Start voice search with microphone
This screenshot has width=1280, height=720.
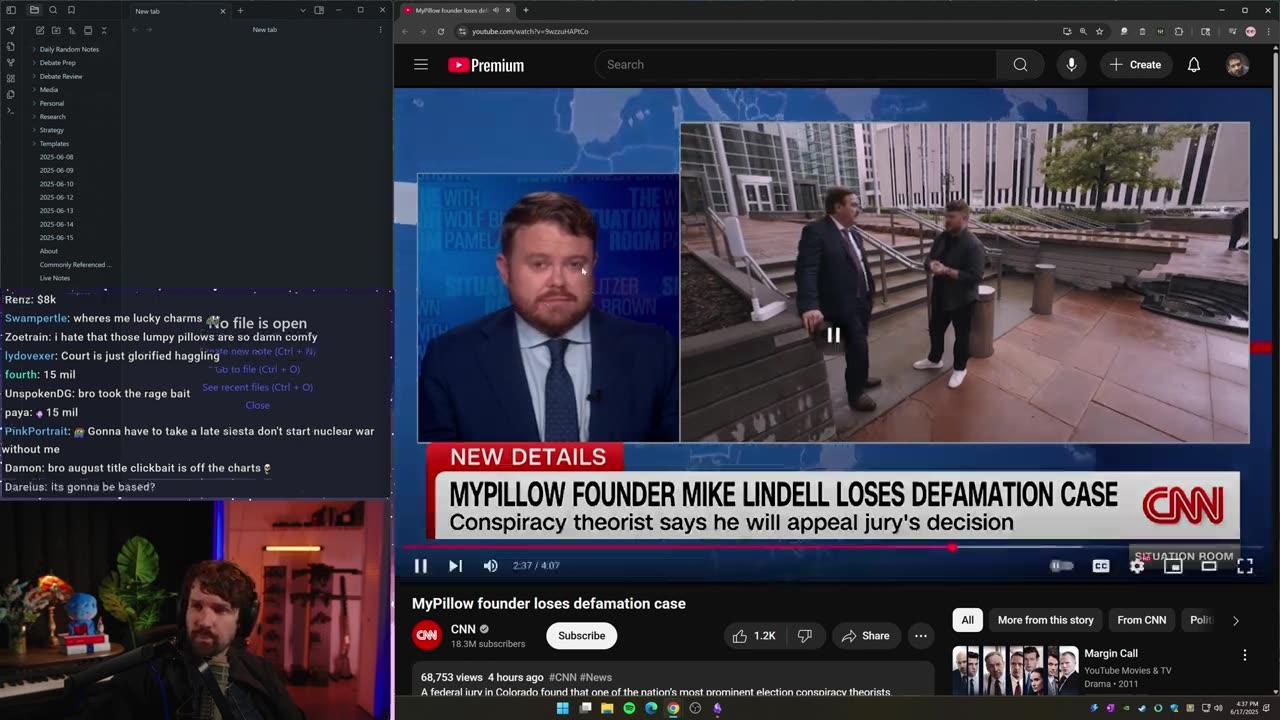pos(1071,65)
